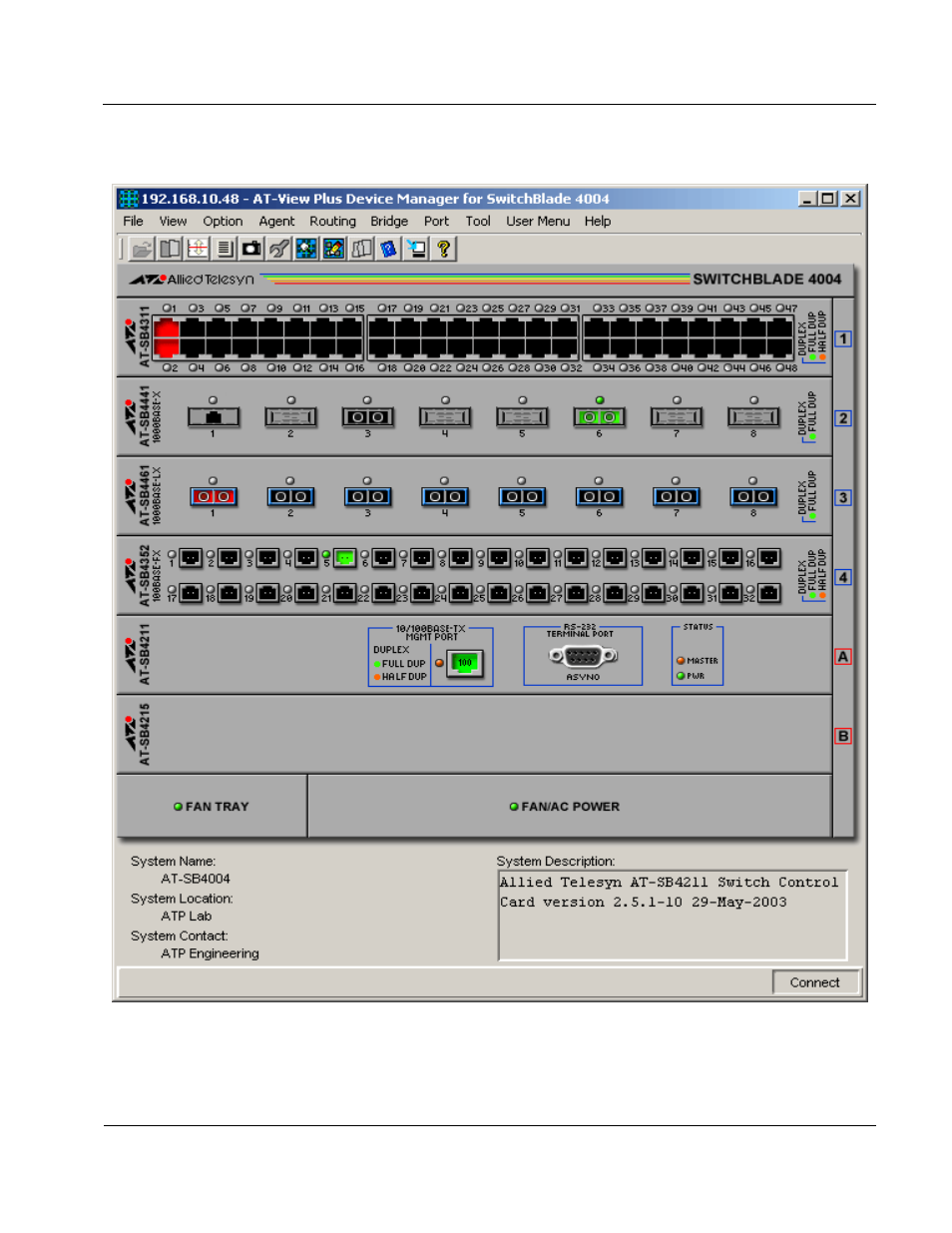The height and width of the screenshot is (1233, 952).
Task: Click the System Description text box
Action: tap(673, 916)
